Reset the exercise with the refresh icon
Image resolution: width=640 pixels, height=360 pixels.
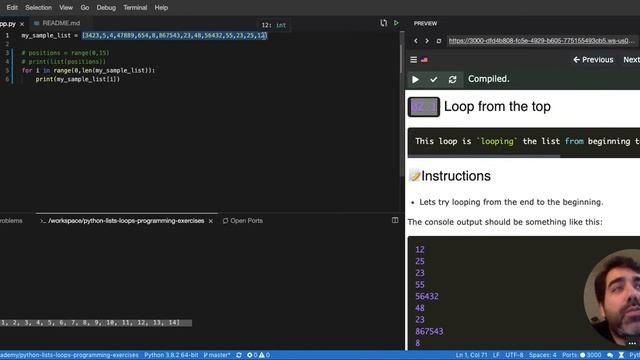452,79
